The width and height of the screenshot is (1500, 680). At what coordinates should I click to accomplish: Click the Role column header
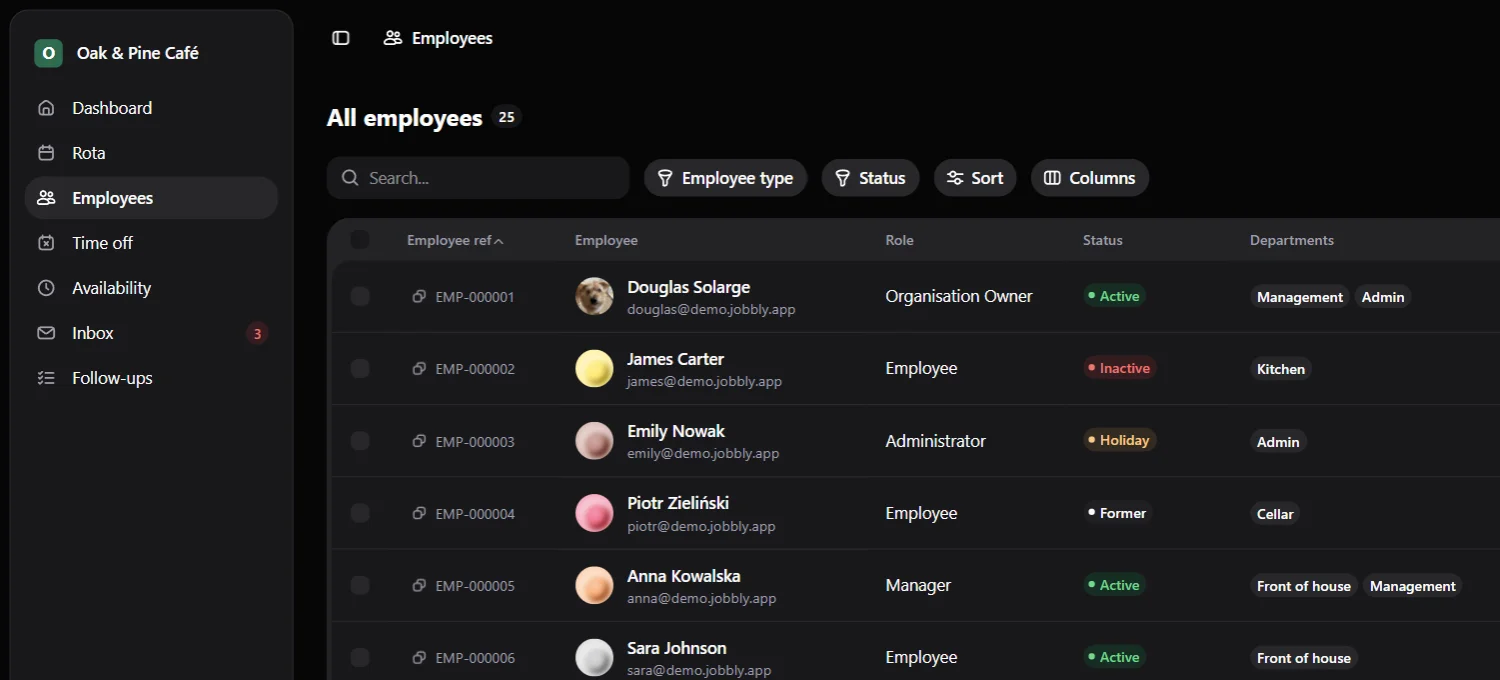[x=899, y=240]
